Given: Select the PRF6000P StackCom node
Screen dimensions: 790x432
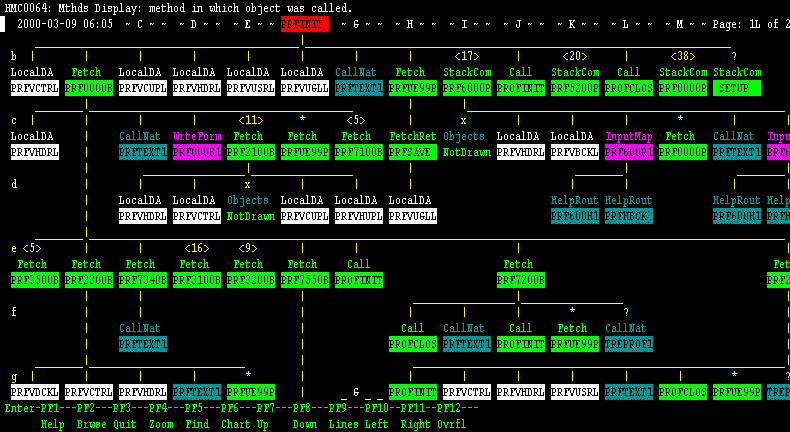Looking at the screenshot, I should coord(467,88).
